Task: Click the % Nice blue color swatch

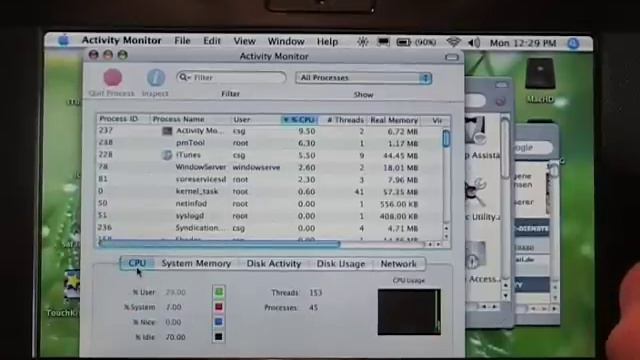Action: pyautogui.click(x=219, y=322)
